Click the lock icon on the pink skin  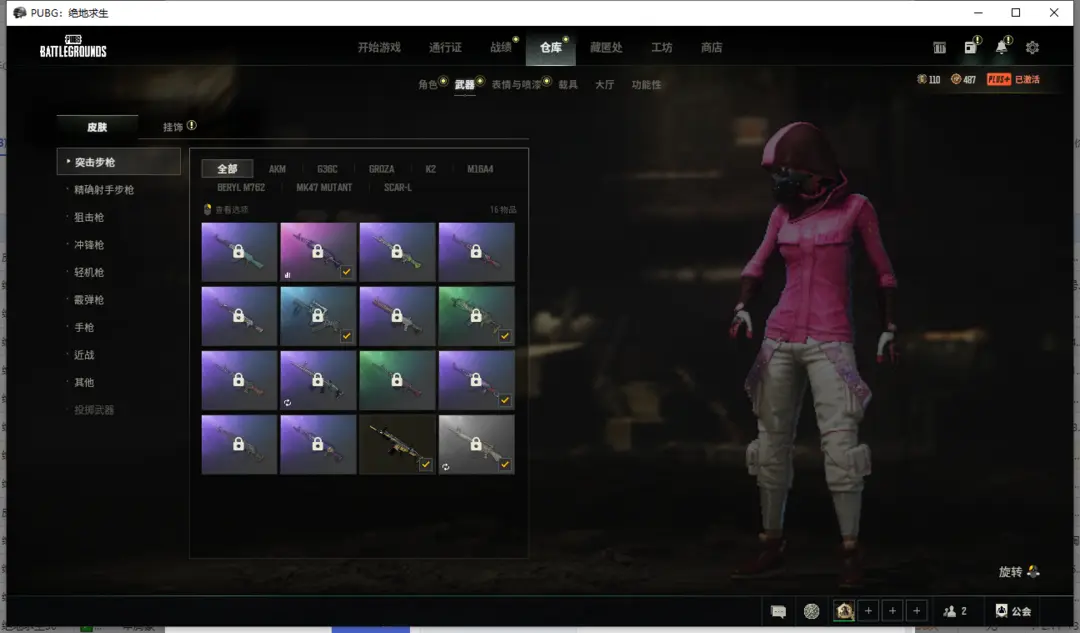[x=318, y=251]
